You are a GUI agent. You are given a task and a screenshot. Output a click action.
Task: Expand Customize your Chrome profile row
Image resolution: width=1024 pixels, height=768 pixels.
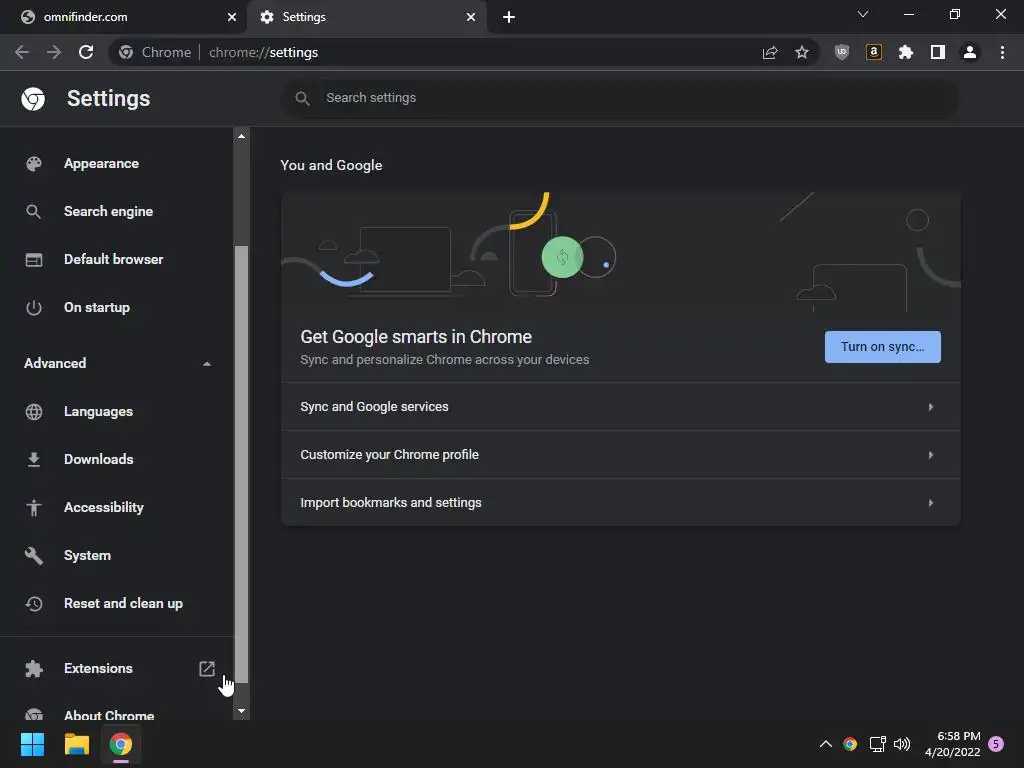pos(620,455)
